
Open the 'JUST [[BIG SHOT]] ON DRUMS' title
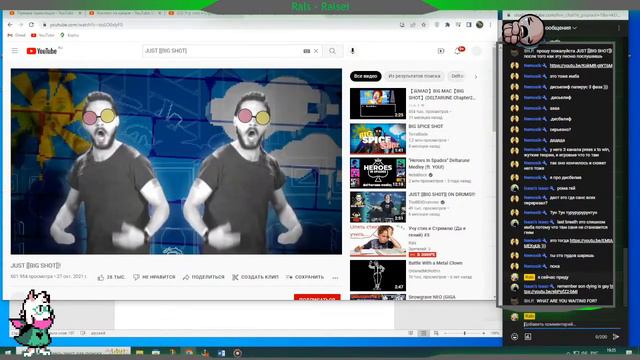point(442,195)
